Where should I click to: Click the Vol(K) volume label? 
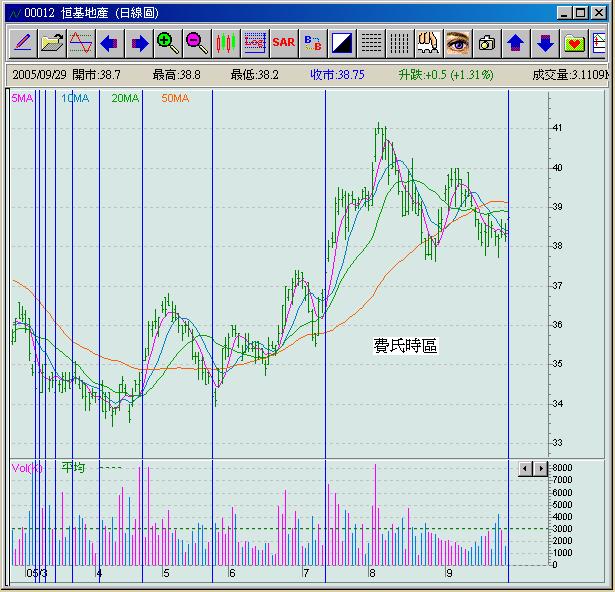[27, 468]
